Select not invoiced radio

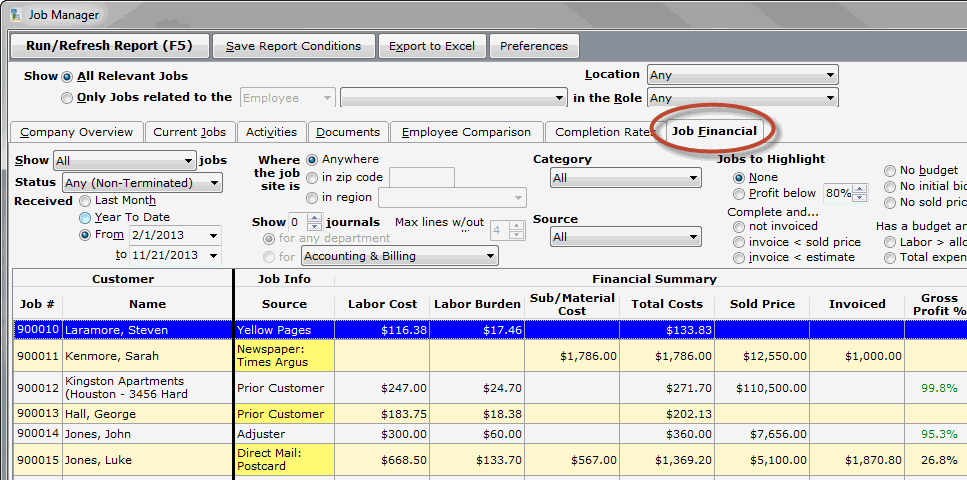[739, 227]
